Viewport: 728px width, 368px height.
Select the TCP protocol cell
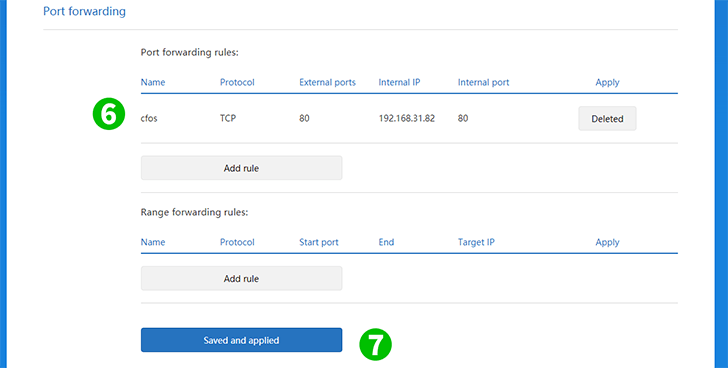[228, 118]
